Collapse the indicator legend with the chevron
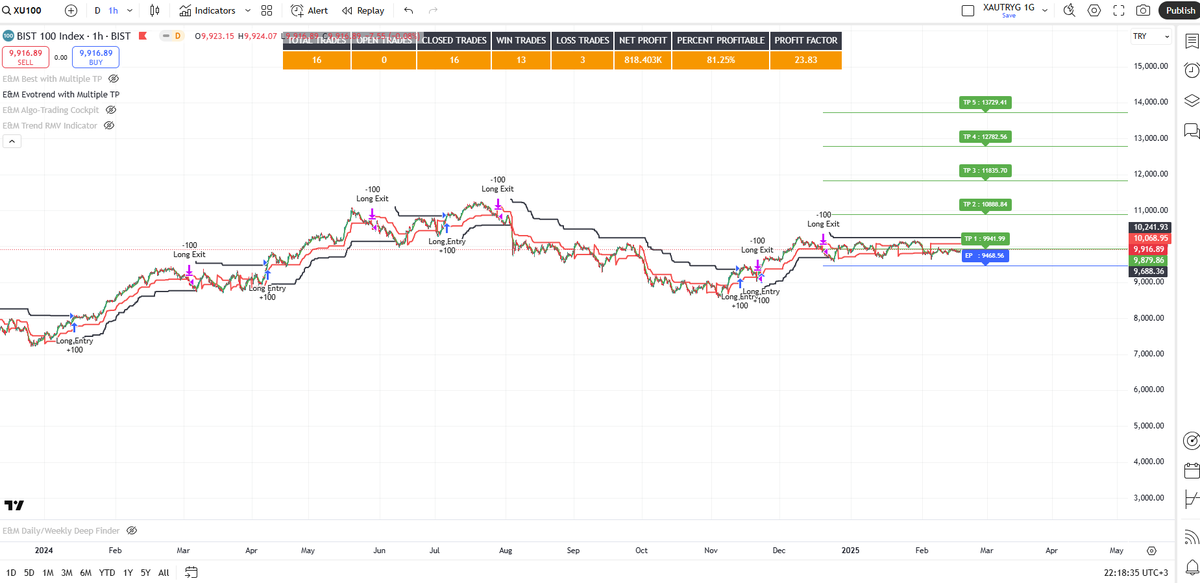This screenshot has width=1200, height=583. [11, 141]
